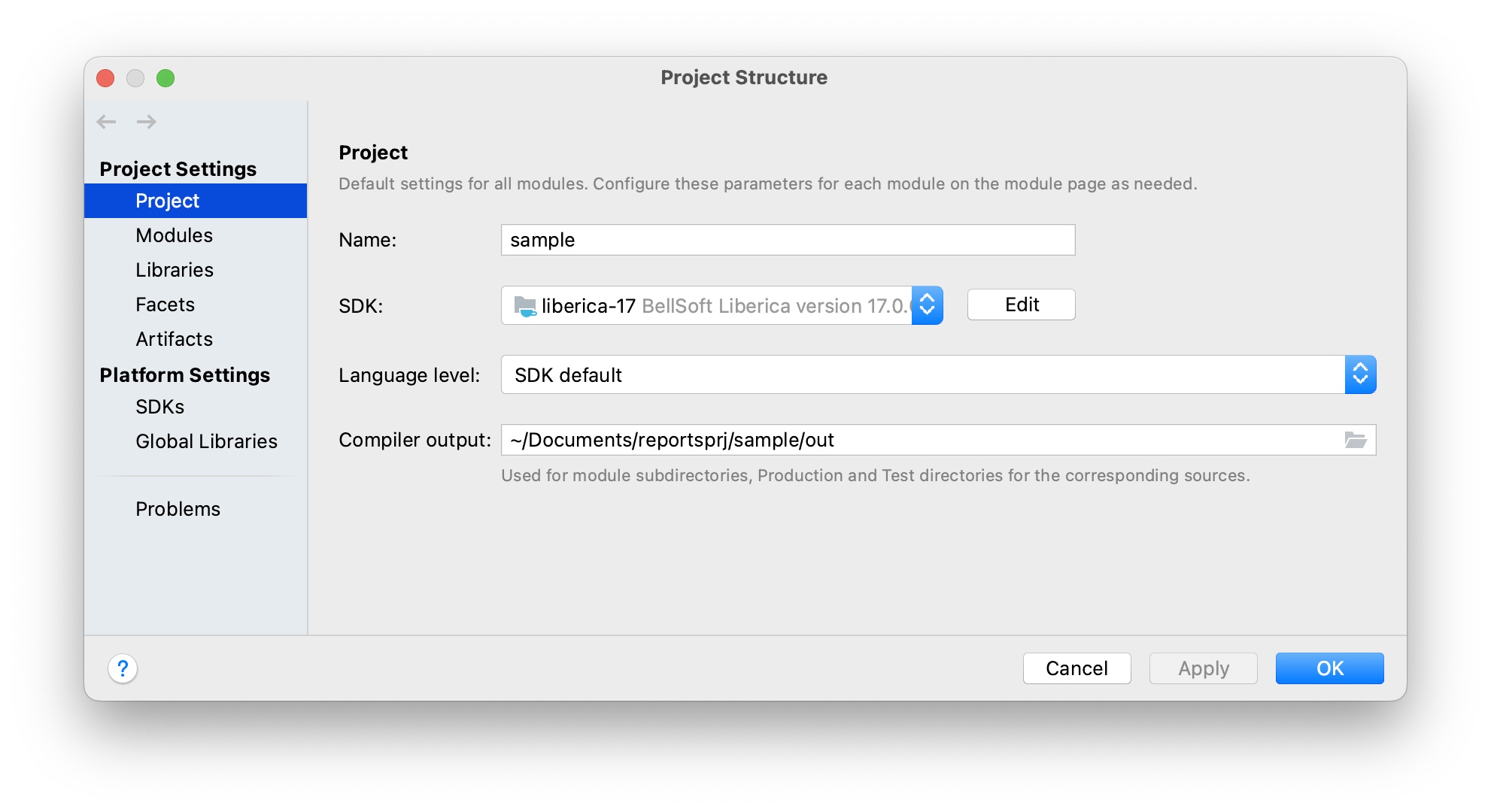Click the back navigation arrow icon
The image size is (1491, 812).
click(x=105, y=122)
